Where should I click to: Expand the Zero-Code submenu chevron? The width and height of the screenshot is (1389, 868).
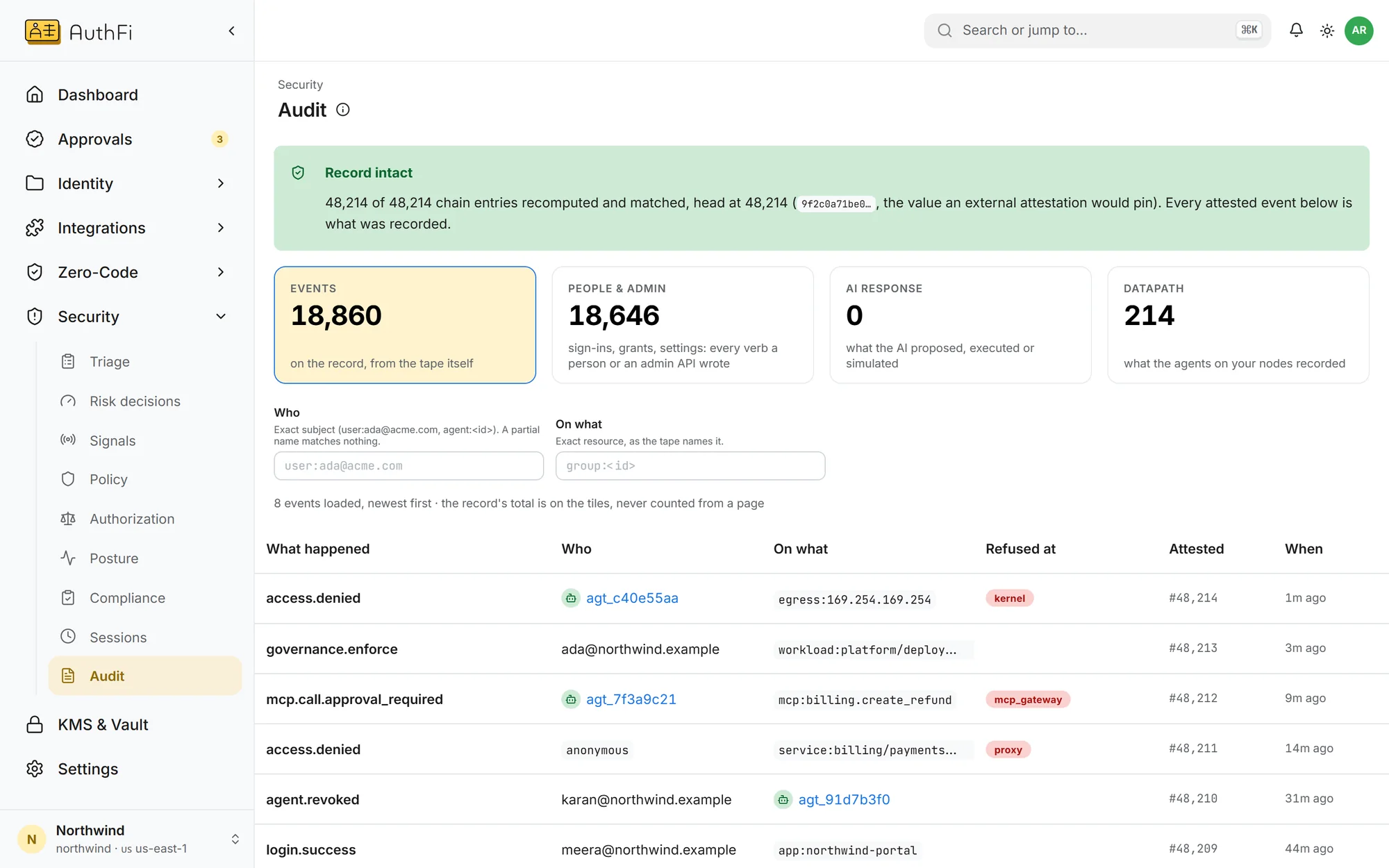(x=221, y=272)
